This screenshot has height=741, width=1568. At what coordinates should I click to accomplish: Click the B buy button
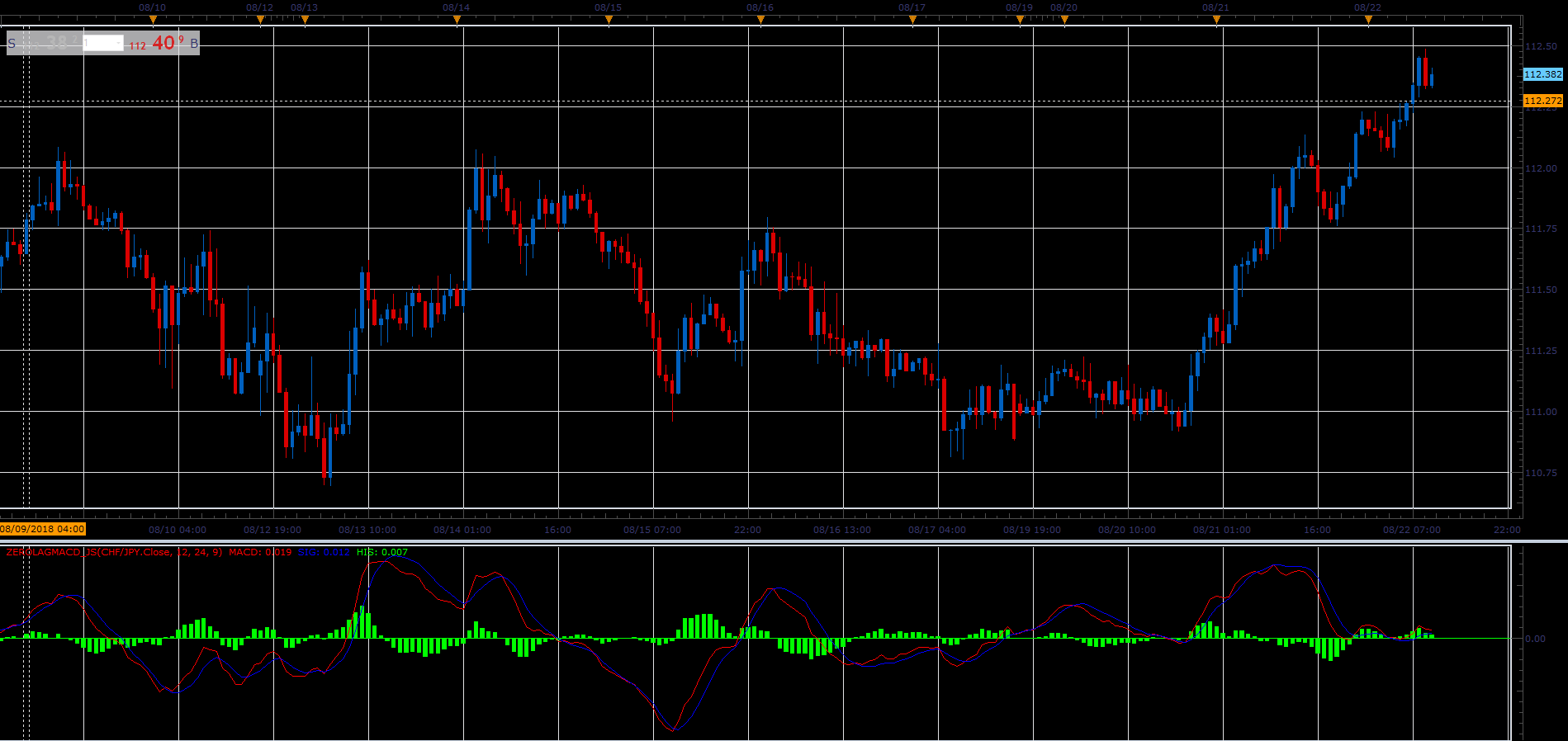click(194, 44)
